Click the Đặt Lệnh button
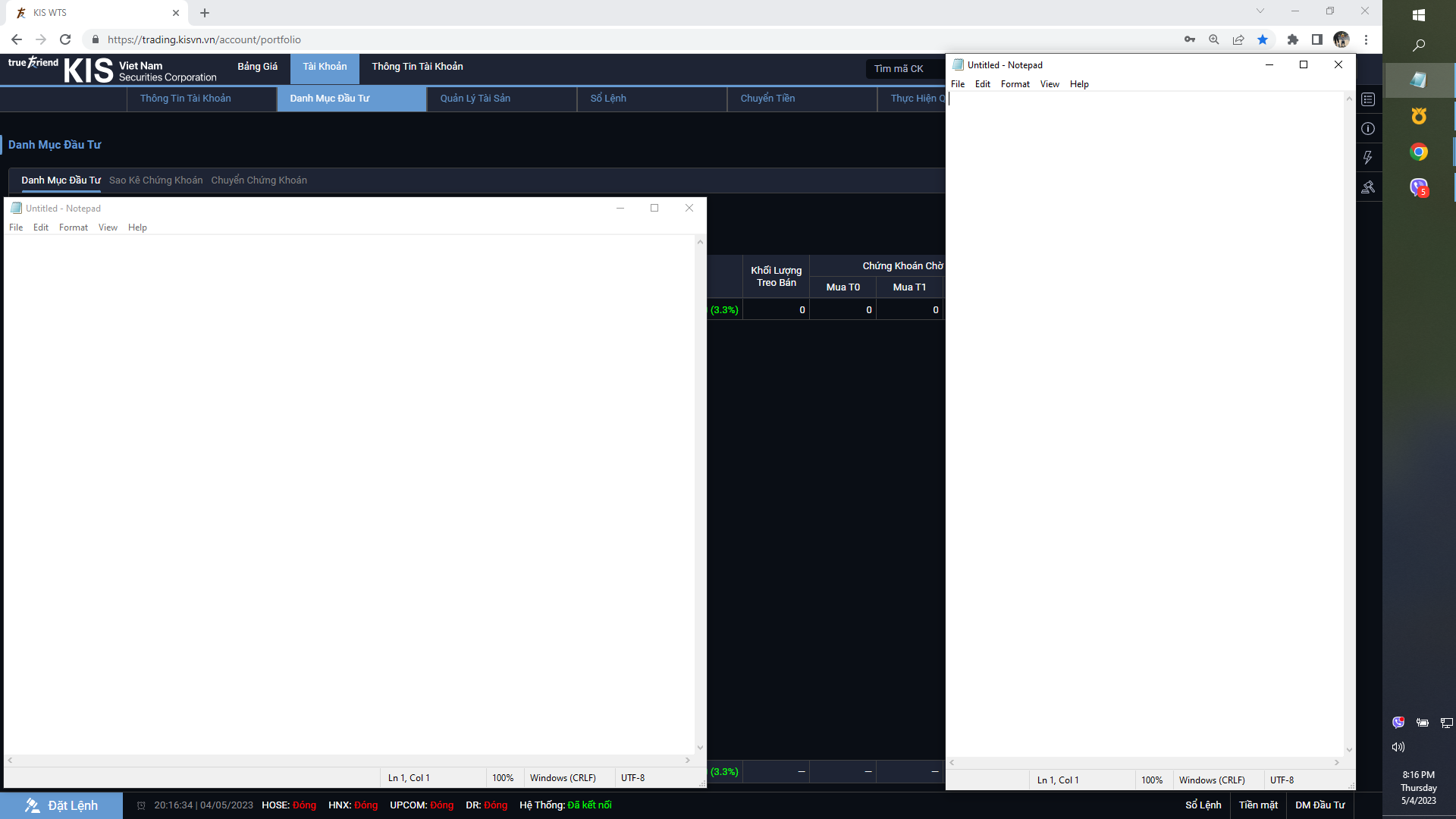This screenshot has height=819, width=1456. [61, 805]
